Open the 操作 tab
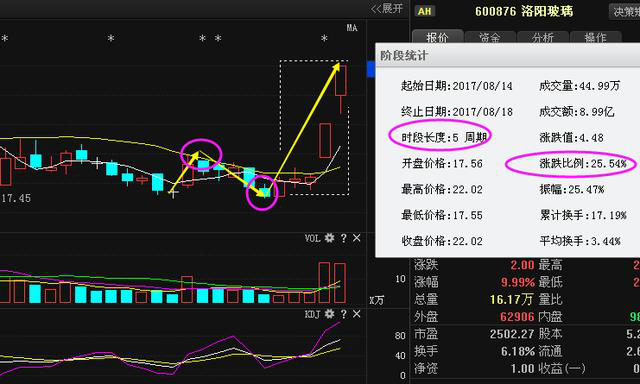Viewport: 640px width, 384px height. 596,38
